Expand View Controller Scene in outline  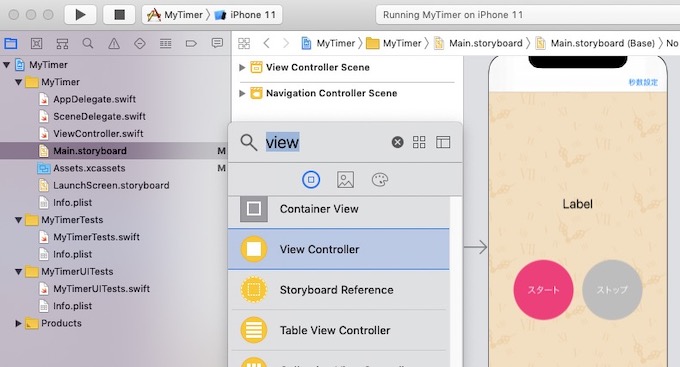coord(242,67)
